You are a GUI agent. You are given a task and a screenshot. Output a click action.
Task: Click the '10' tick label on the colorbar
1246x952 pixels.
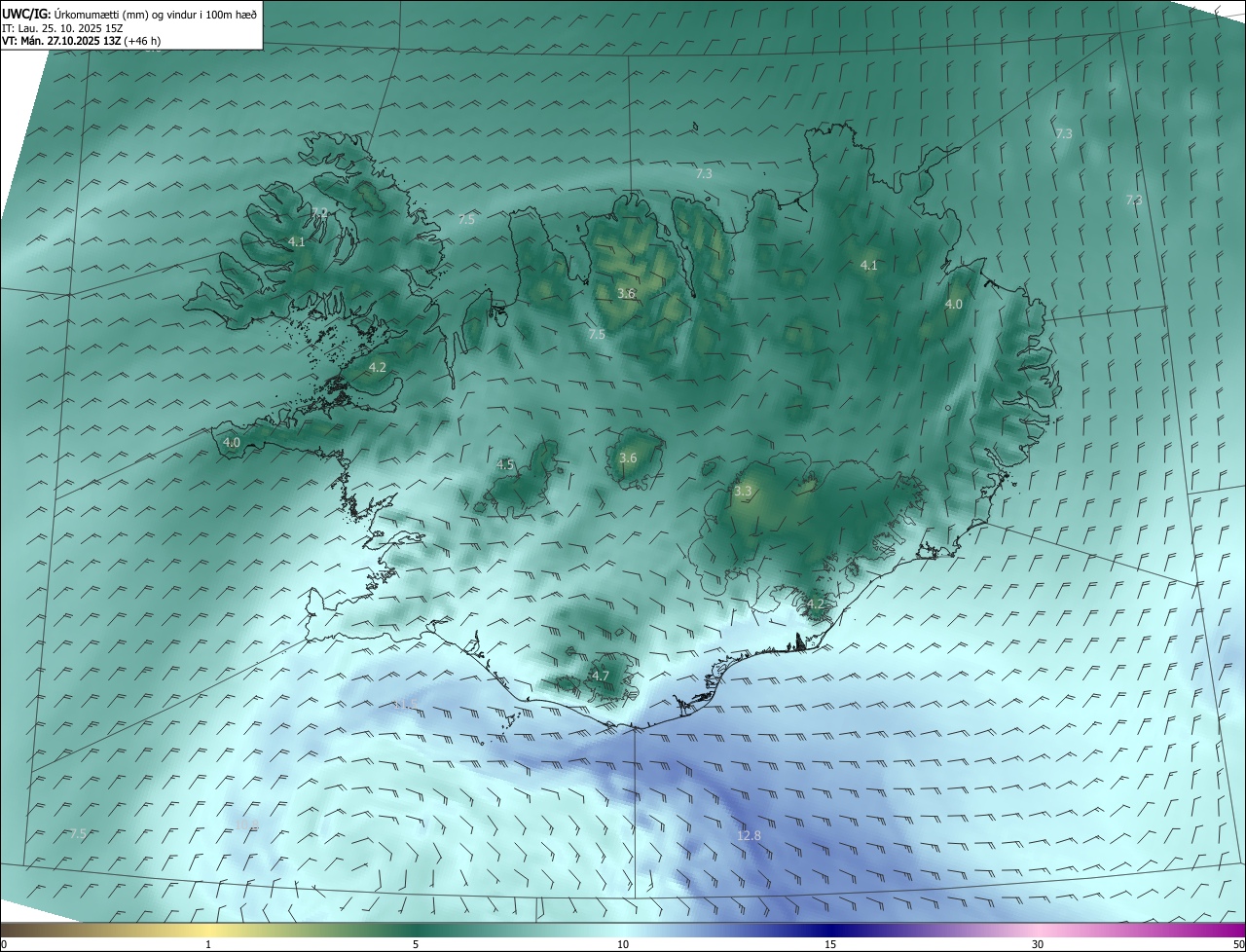623,945
